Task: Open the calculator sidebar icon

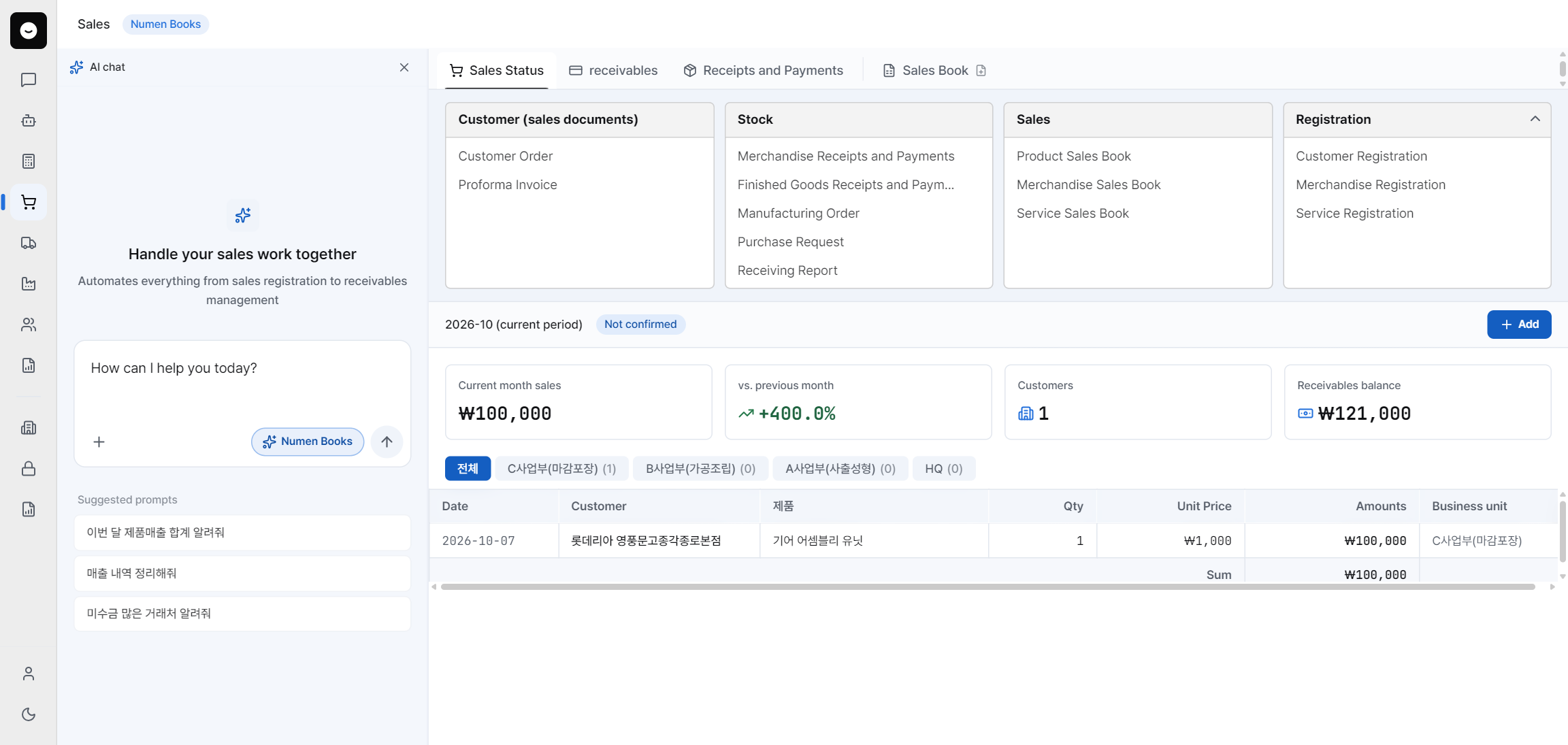Action: click(29, 161)
